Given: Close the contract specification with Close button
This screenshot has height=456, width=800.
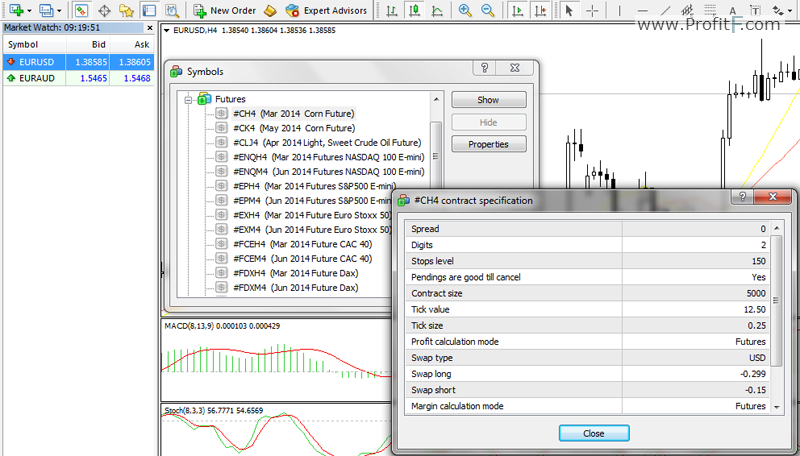Looking at the screenshot, I should coord(594,434).
